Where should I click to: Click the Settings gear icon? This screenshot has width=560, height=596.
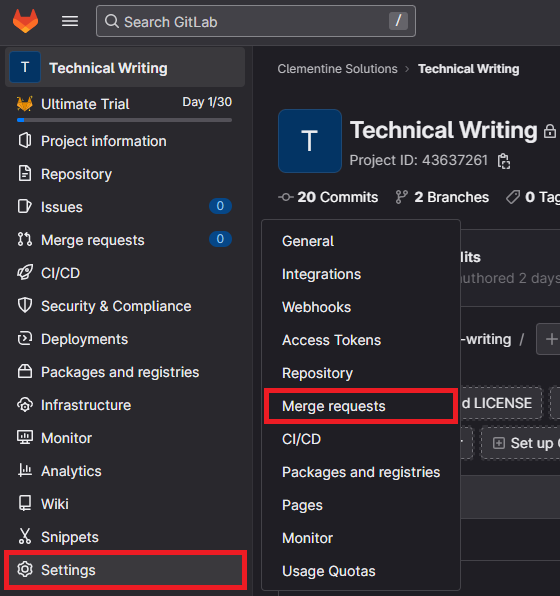click(x=25, y=569)
